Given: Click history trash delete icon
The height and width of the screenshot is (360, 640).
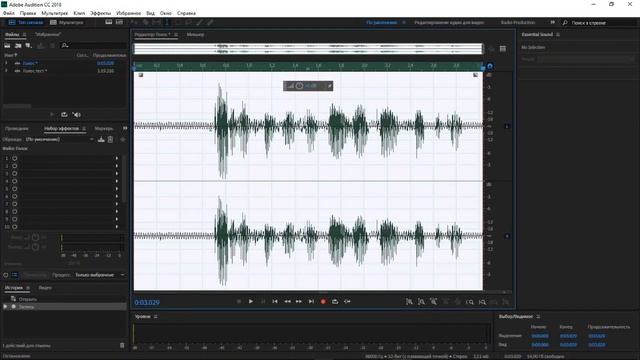Looking at the screenshot, I should (122, 345).
